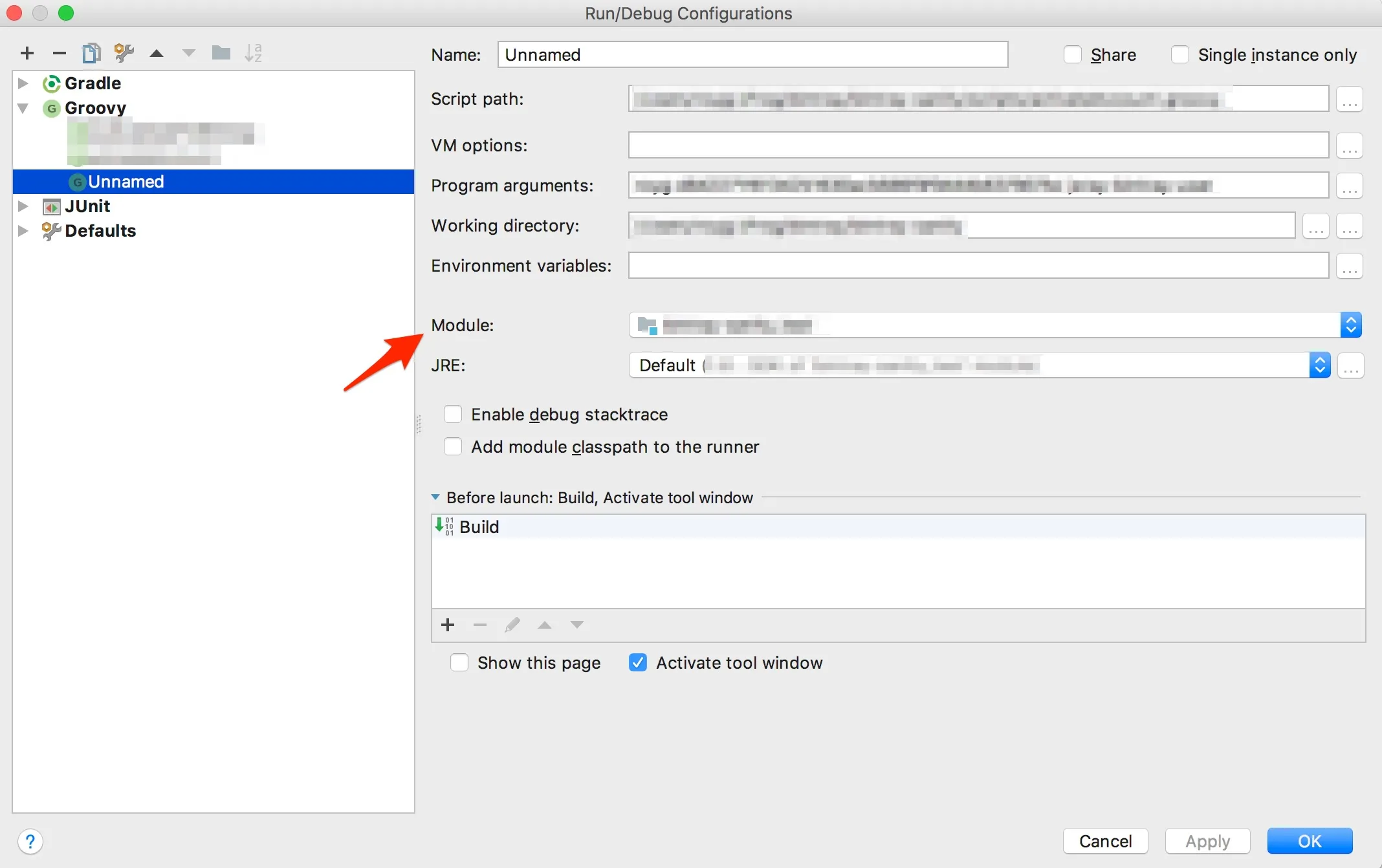The width and height of the screenshot is (1382, 868).
Task: Collapse the Before launch section
Action: (435, 497)
